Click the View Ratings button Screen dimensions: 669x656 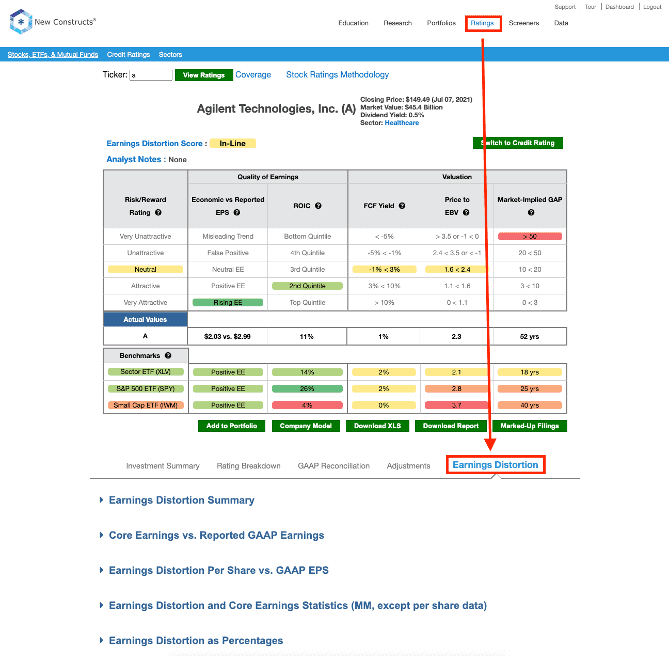tap(204, 75)
